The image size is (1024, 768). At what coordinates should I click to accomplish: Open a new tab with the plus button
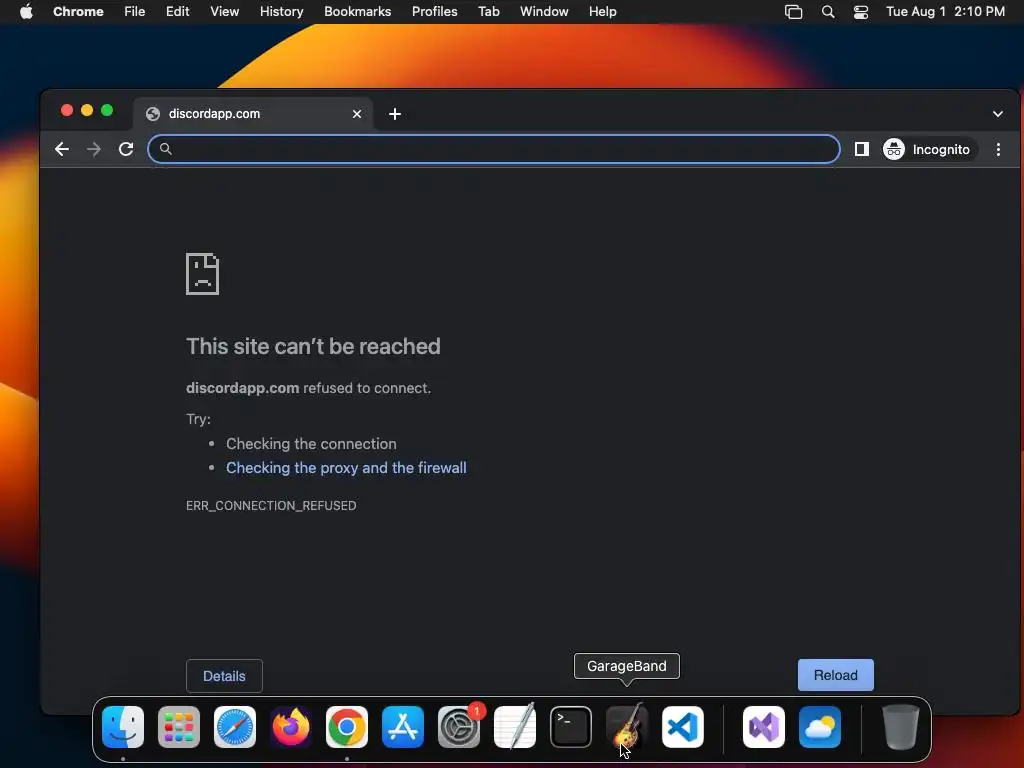[x=394, y=114]
